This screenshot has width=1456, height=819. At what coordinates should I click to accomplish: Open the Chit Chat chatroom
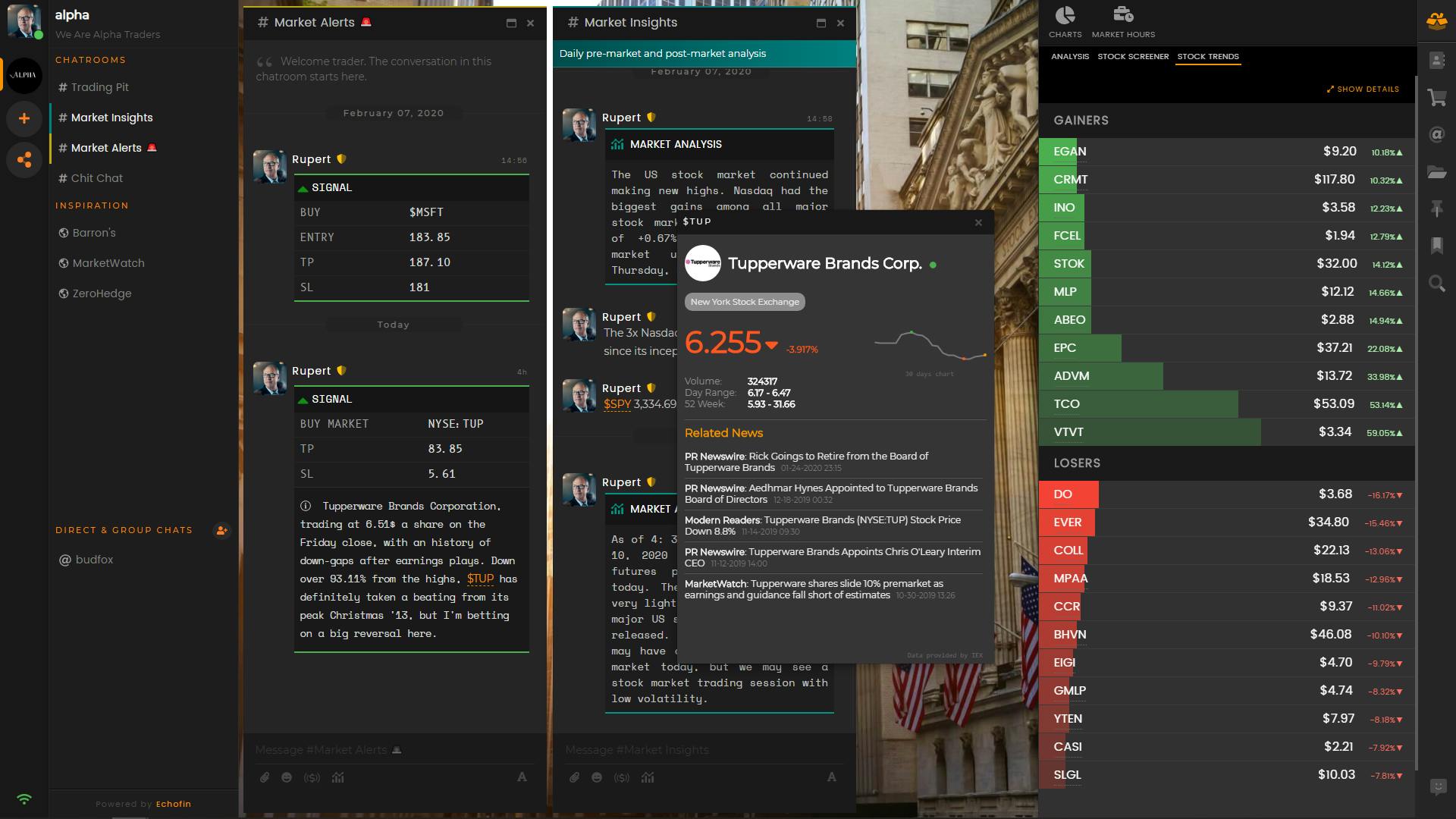(x=144, y=178)
